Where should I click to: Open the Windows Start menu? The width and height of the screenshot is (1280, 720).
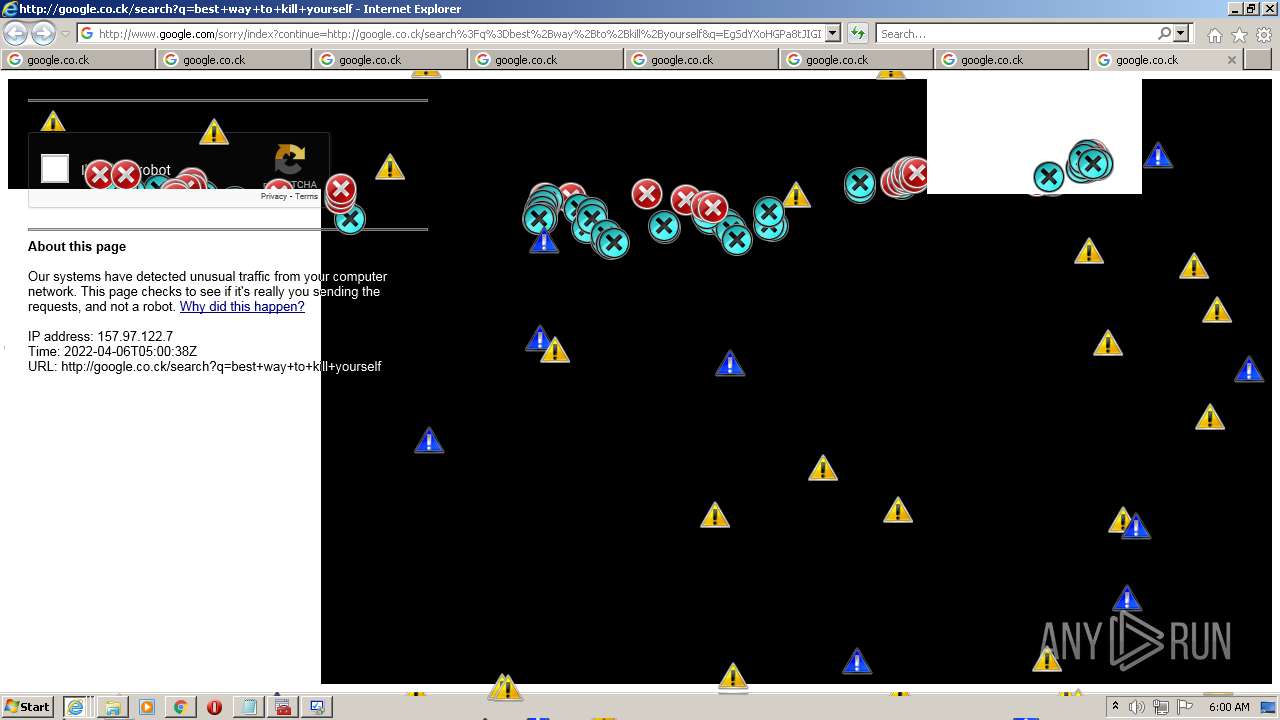(x=27, y=707)
